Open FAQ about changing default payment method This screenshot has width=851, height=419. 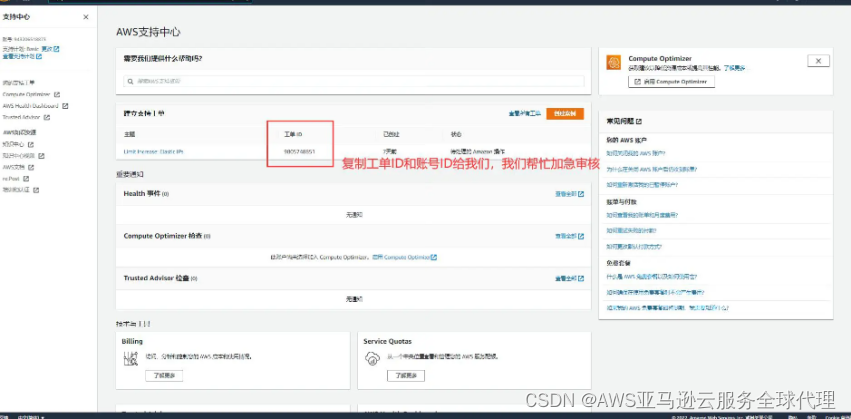coord(634,246)
